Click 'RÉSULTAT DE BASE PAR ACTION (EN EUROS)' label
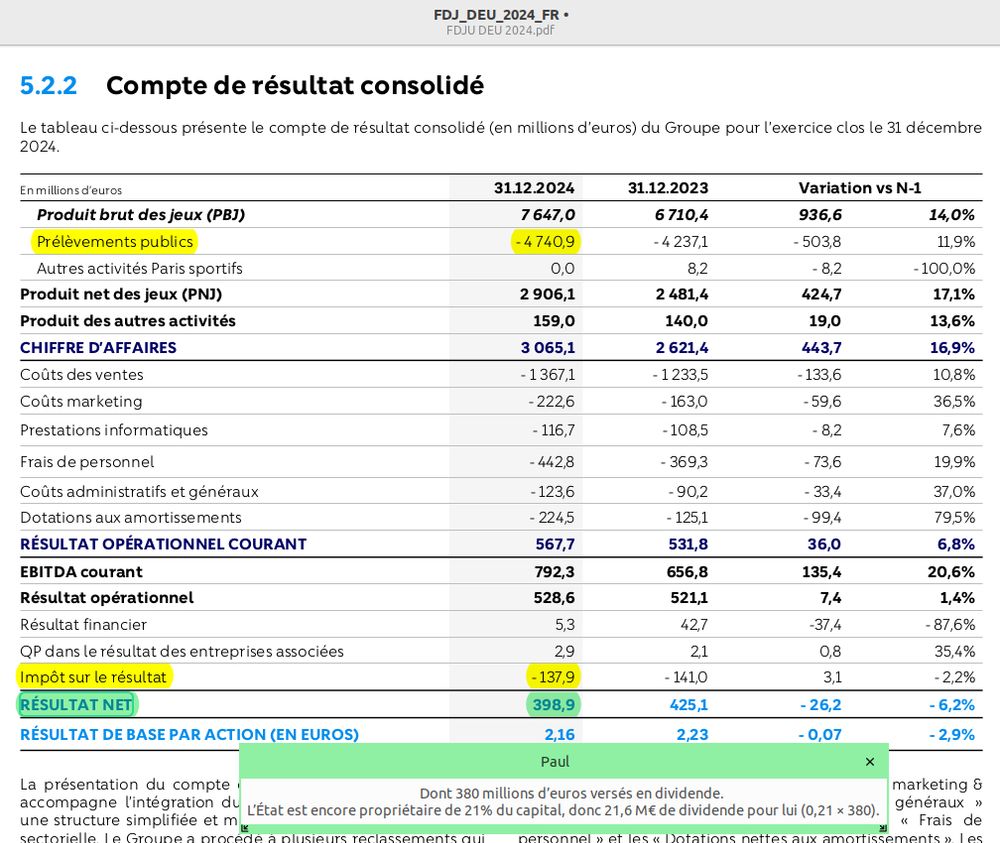 tap(189, 735)
